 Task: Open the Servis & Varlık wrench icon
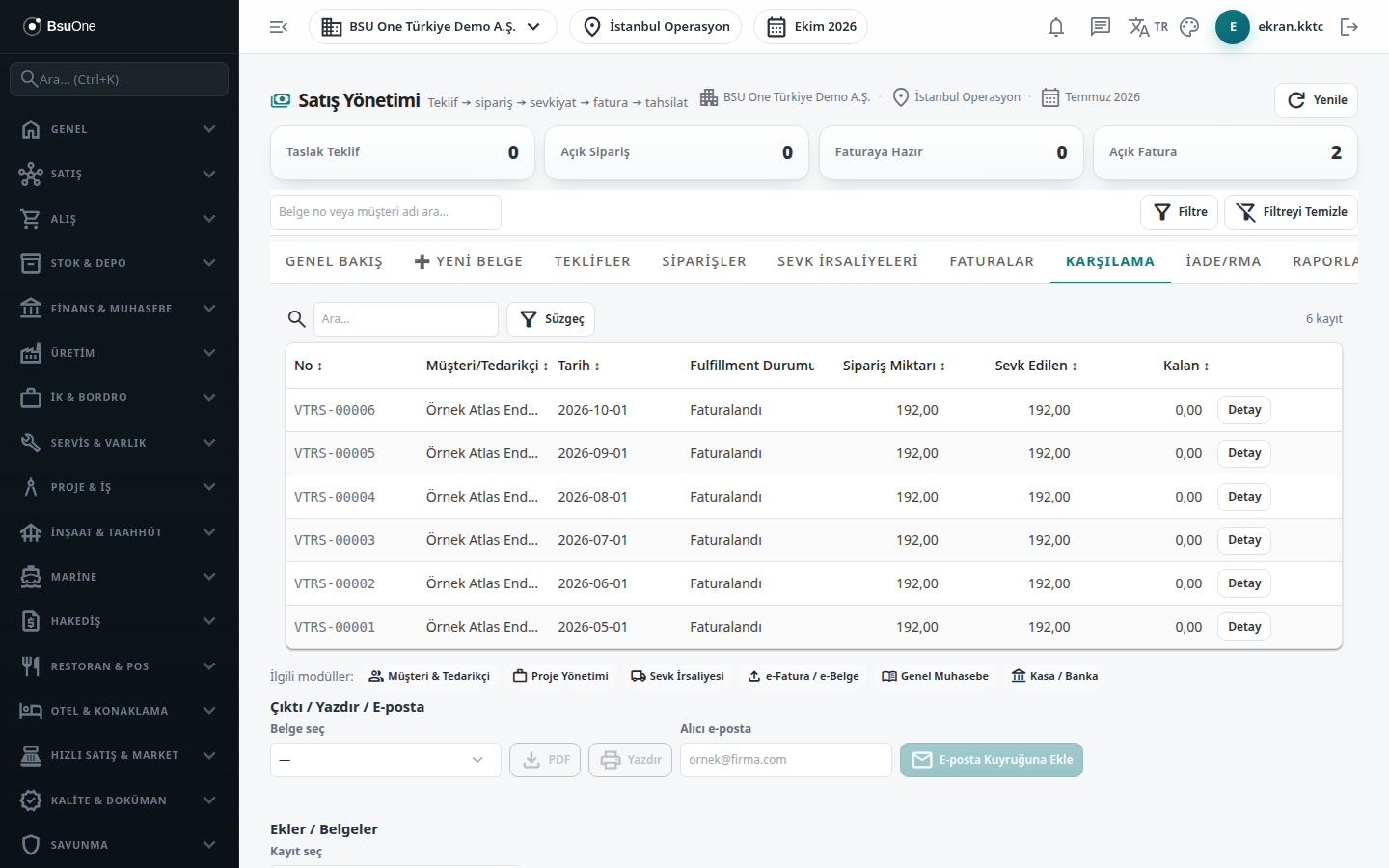31,443
